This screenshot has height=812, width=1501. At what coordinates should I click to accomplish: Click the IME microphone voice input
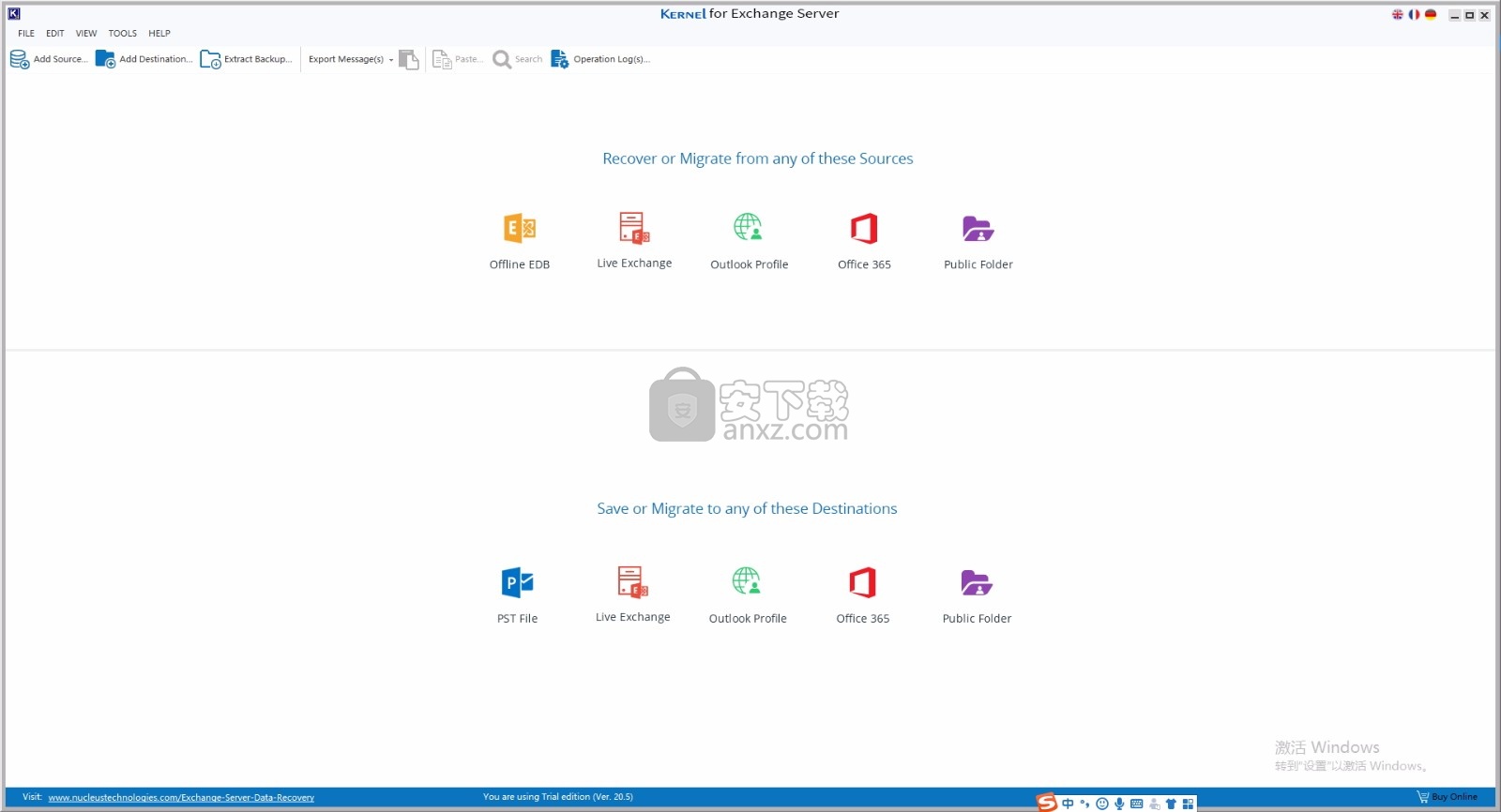click(1119, 804)
